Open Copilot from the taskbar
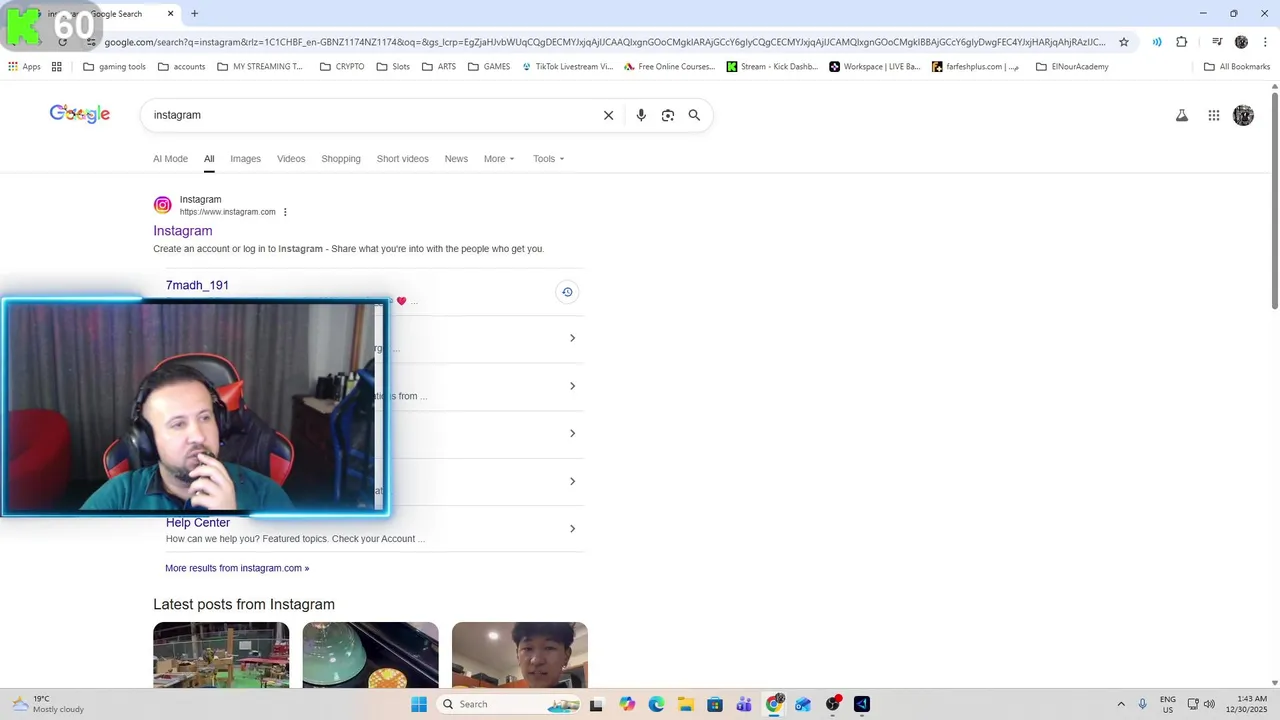Viewport: 1280px width, 720px height. (x=627, y=704)
